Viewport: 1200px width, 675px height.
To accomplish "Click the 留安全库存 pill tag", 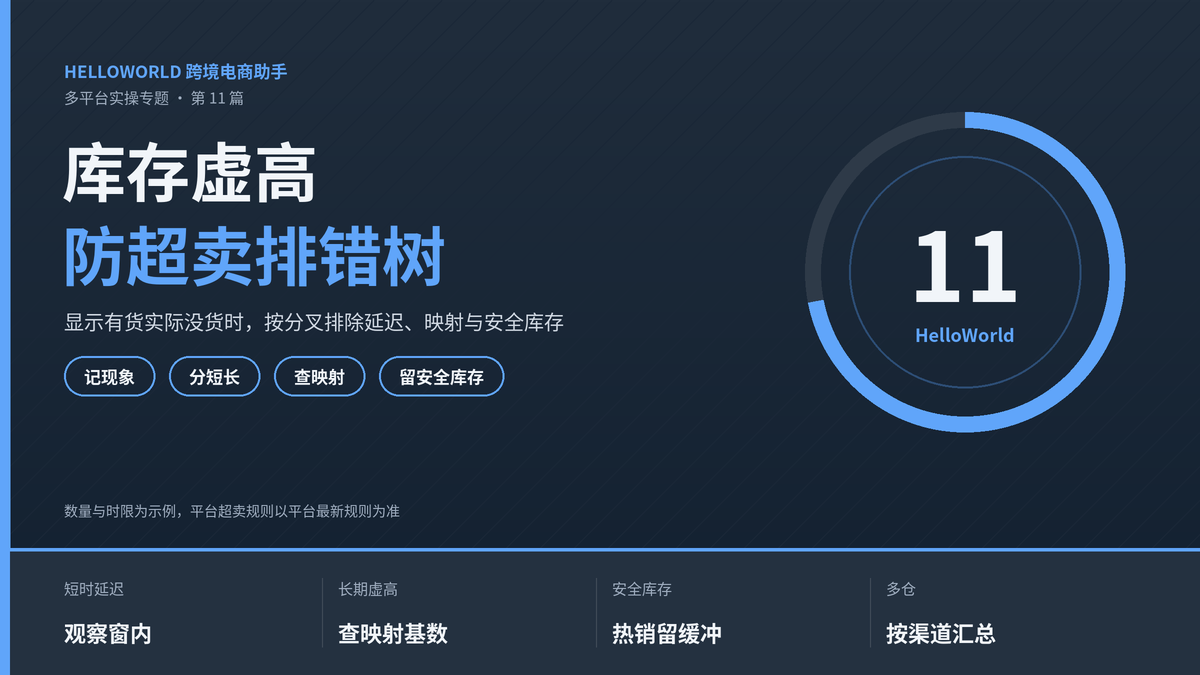I will point(441,377).
